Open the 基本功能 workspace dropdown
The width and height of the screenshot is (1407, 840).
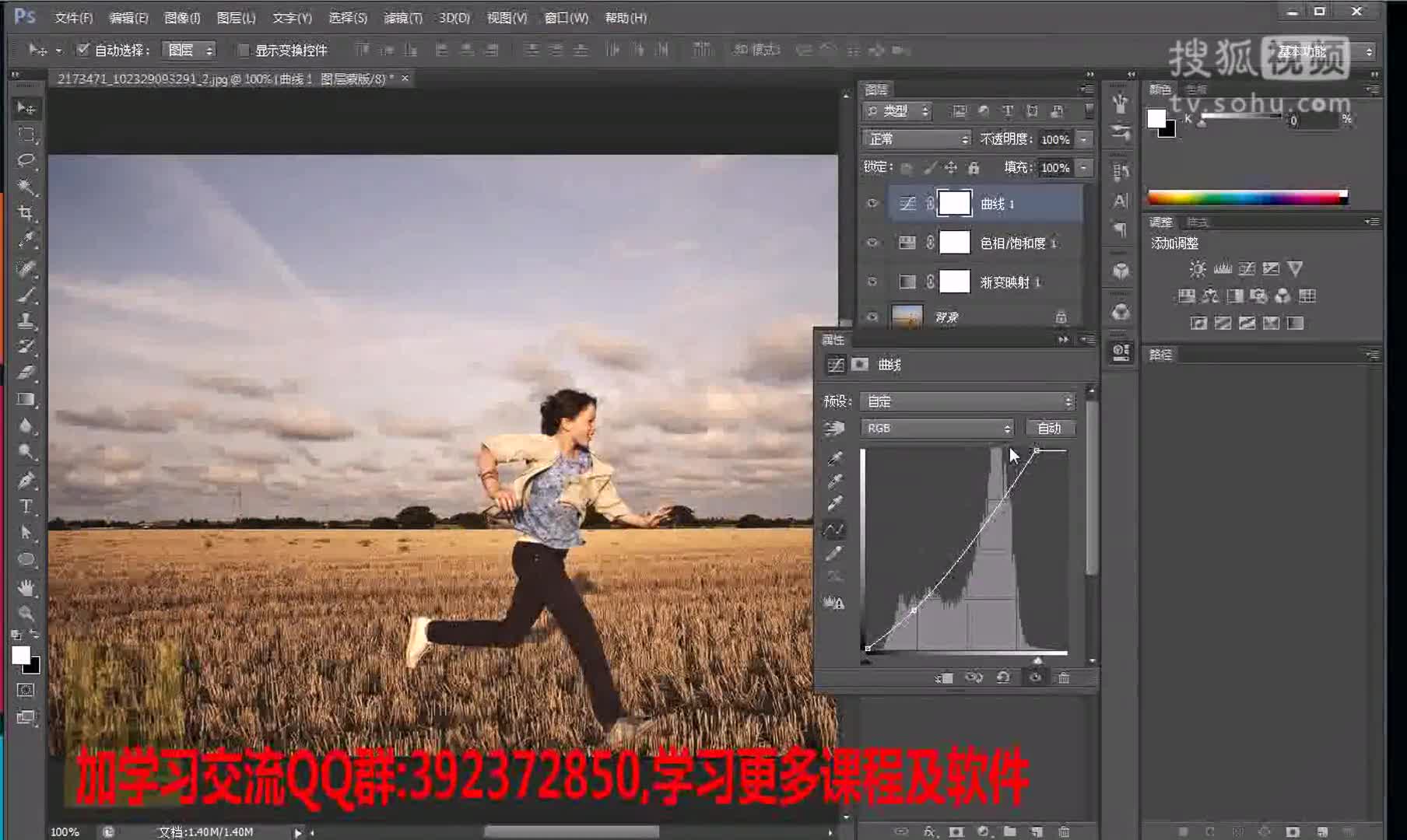click(1323, 51)
